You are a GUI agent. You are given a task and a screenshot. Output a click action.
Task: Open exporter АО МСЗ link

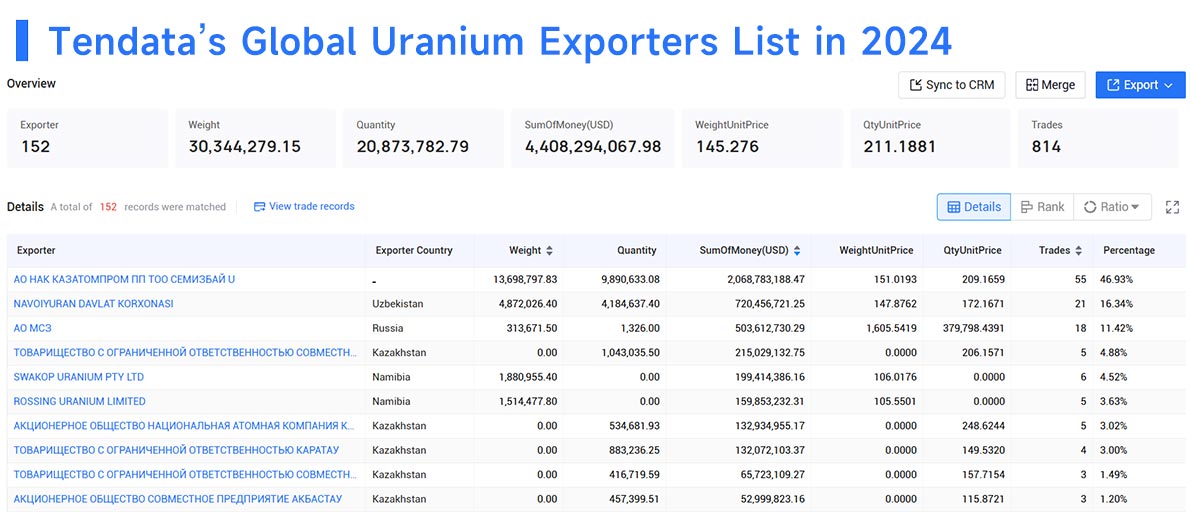(x=33, y=329)
